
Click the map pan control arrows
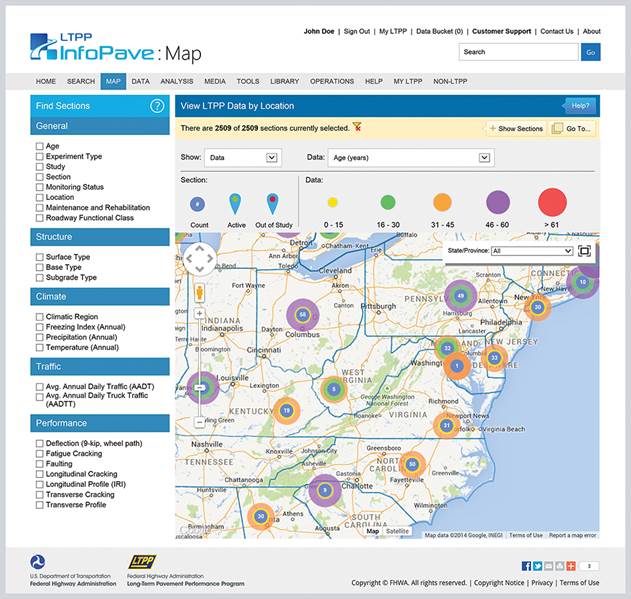[x=200, y=259]
